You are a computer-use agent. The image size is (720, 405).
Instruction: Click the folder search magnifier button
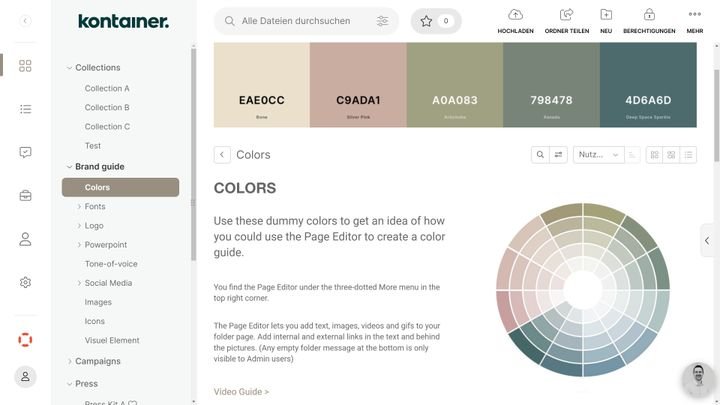tap(540, 155)
